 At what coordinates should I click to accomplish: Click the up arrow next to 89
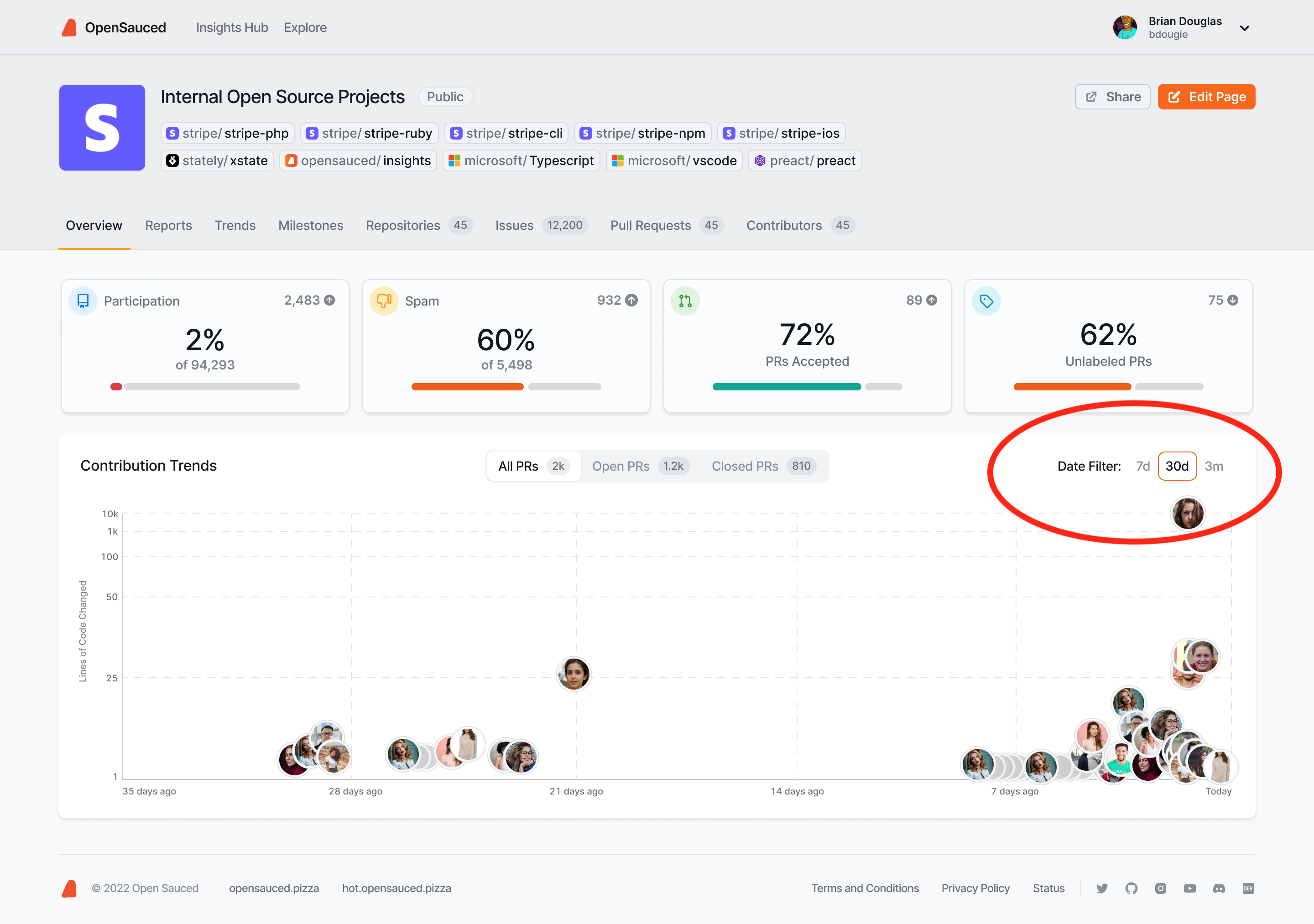[x=932, y=301]
